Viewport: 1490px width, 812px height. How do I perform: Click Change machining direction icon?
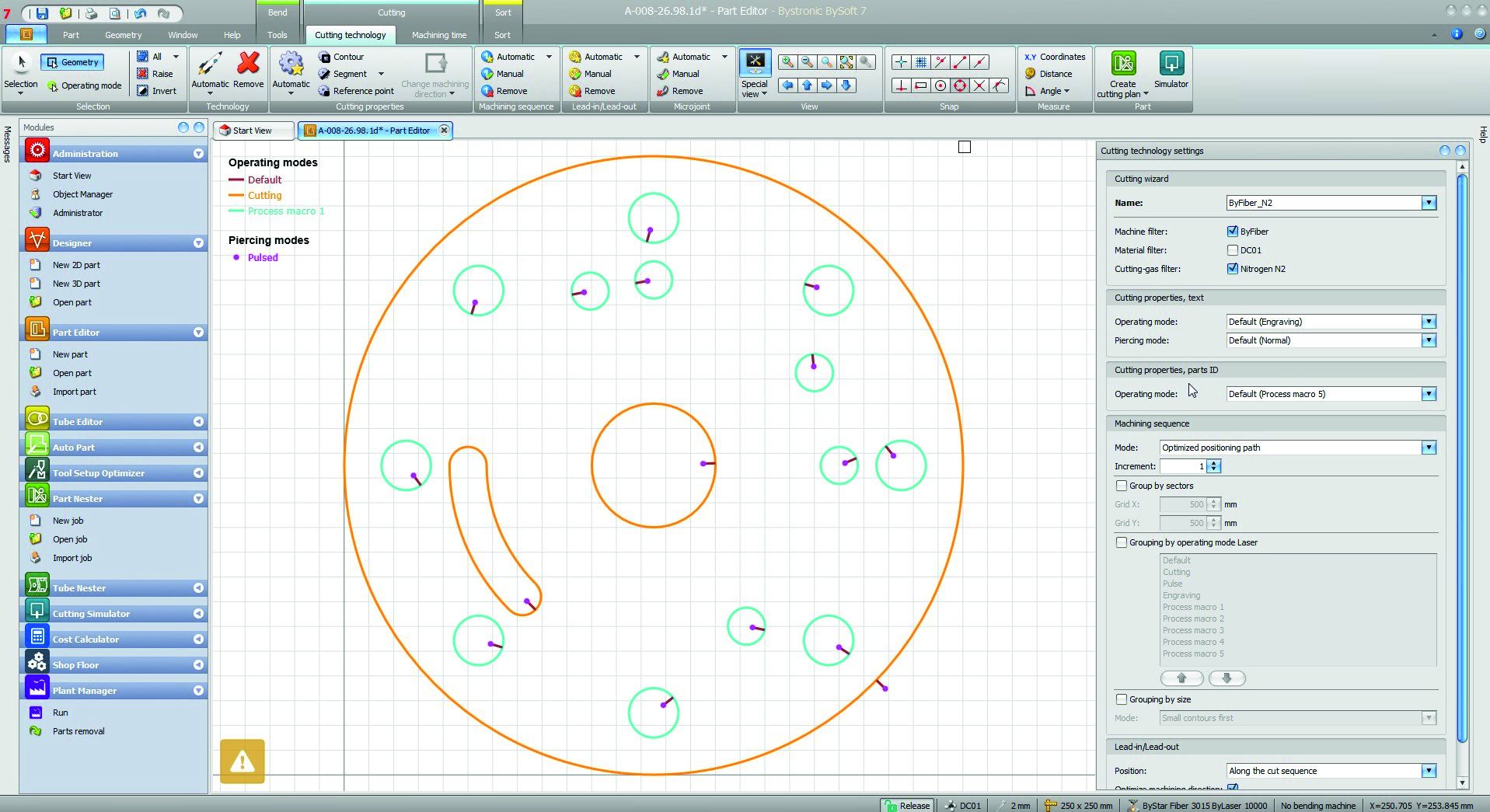(436, 63)
